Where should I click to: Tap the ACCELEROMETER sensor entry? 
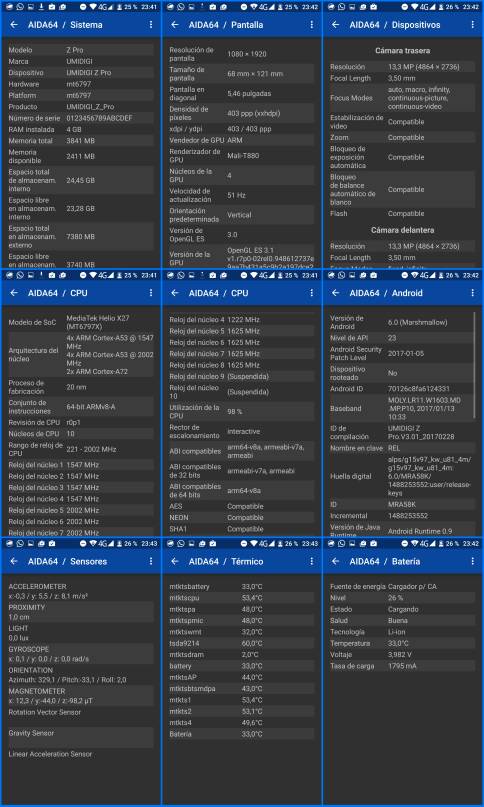[x=81, y=591]
